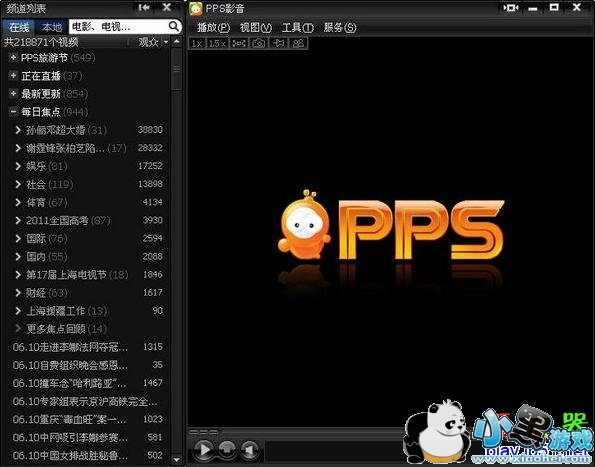Expand the 社会 folder arrow

18,184
